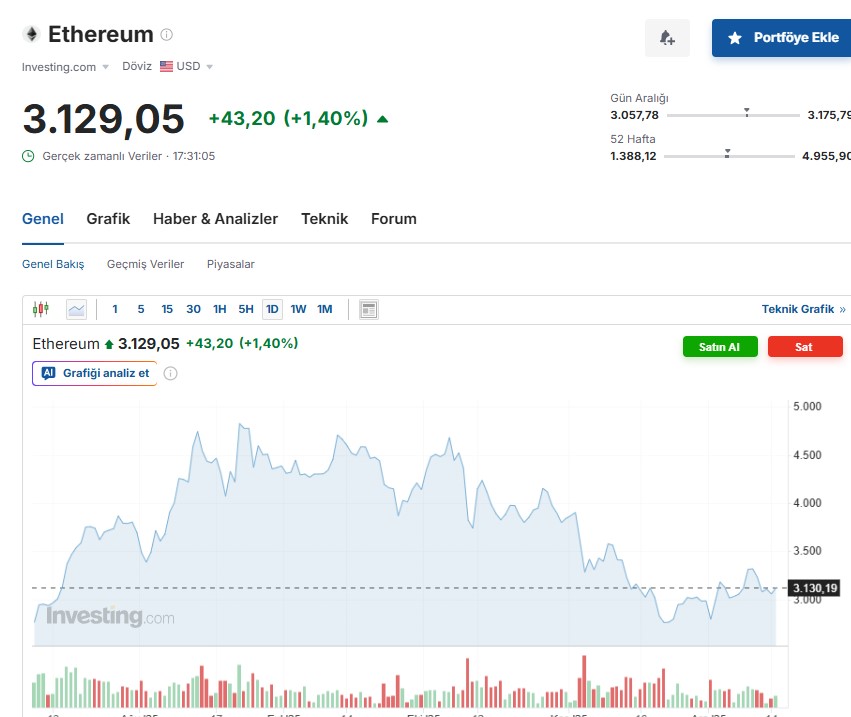851x717 pixels.
Task: Switch to the area chart icon
Action: coord(77,309)
